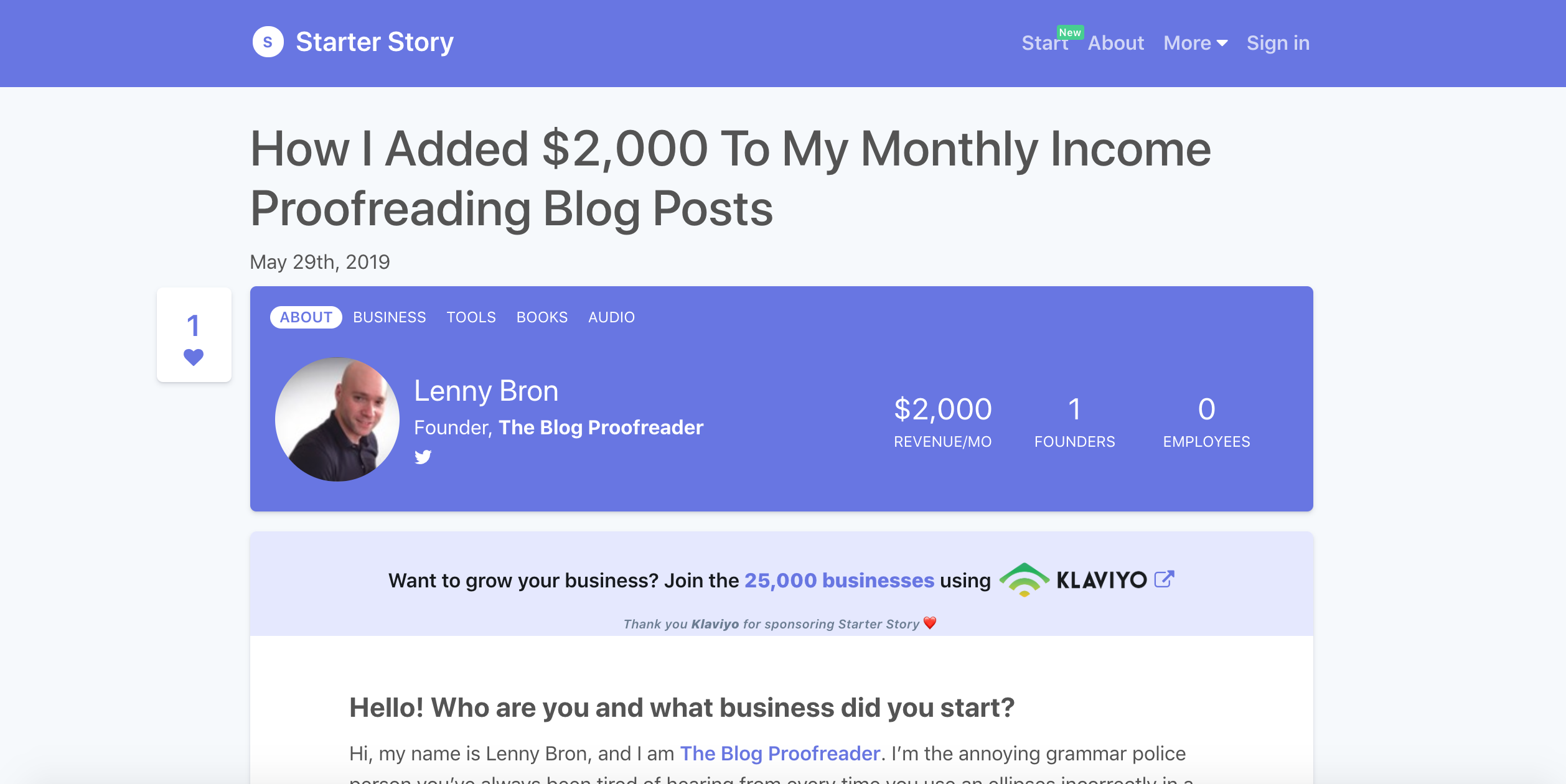This screenshot has width=1566, height=784.
Task: Open the TOOLS tab
Action: tap(471, 317)
